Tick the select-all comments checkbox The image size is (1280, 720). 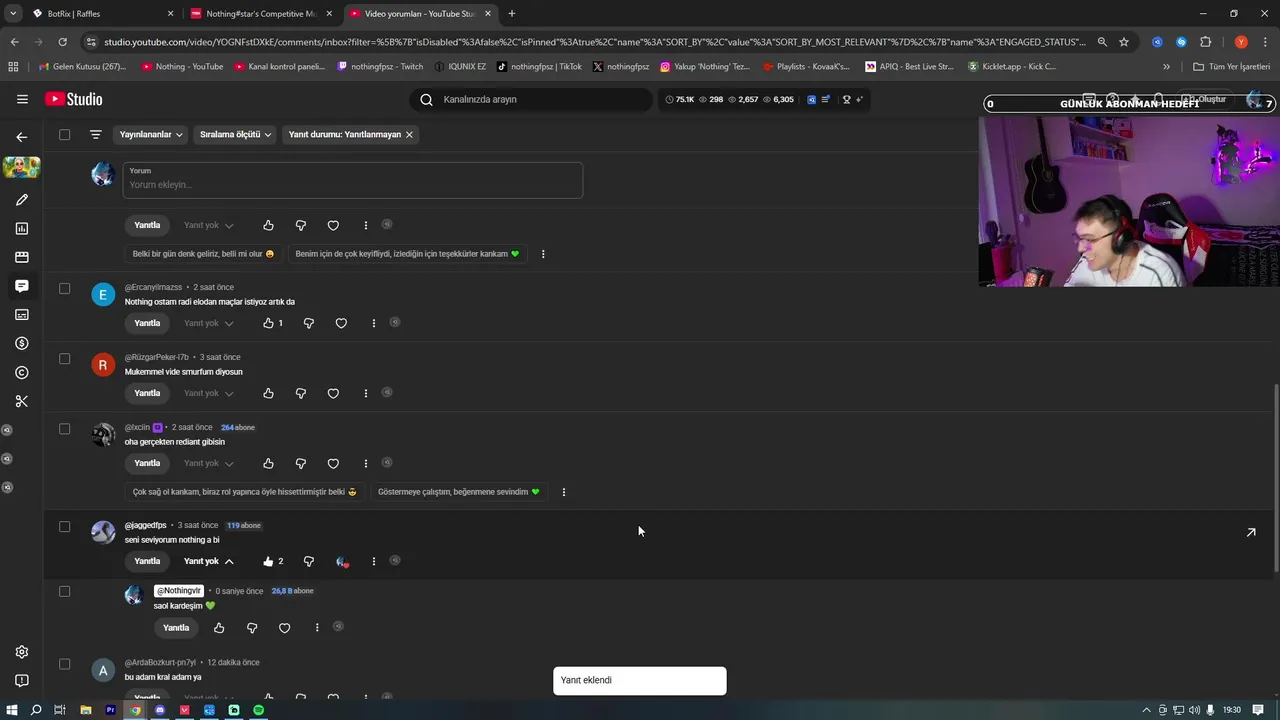(65, 134)
